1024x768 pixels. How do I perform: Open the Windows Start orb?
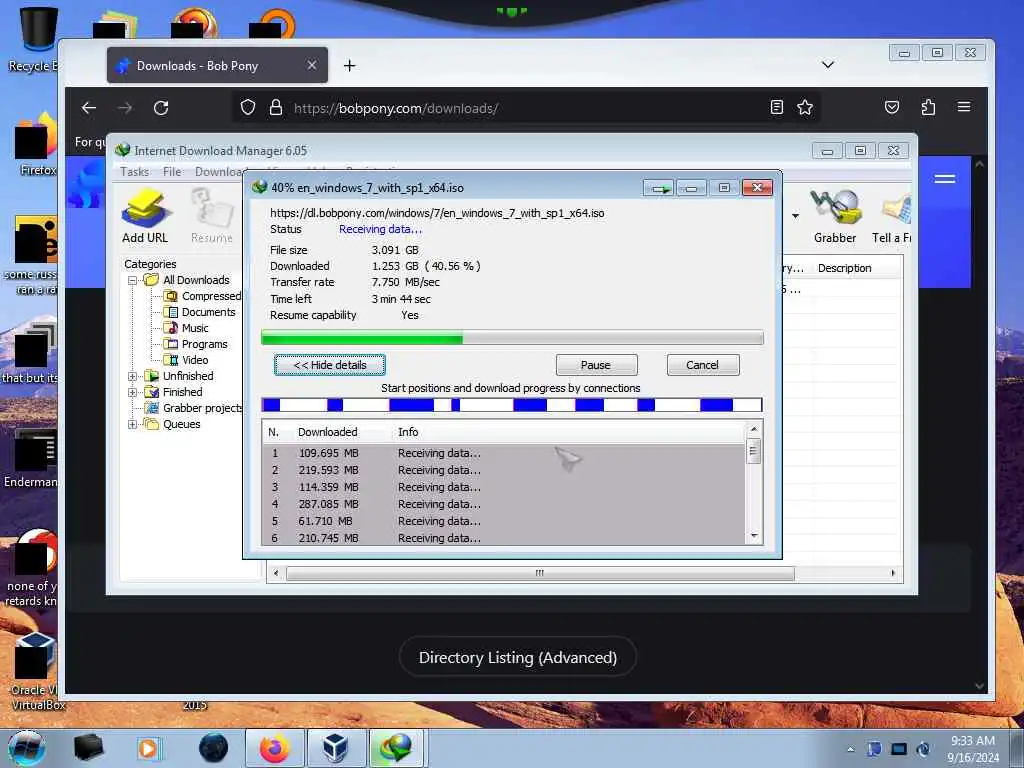[26, 748]
